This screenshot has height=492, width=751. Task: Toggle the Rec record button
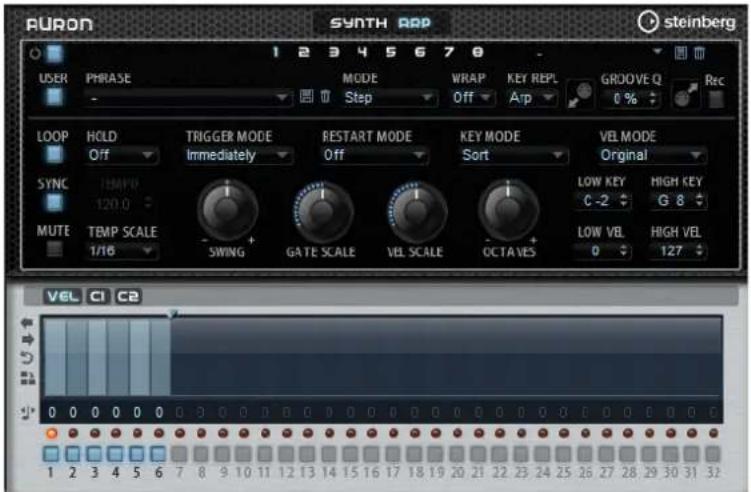(716, 99)
